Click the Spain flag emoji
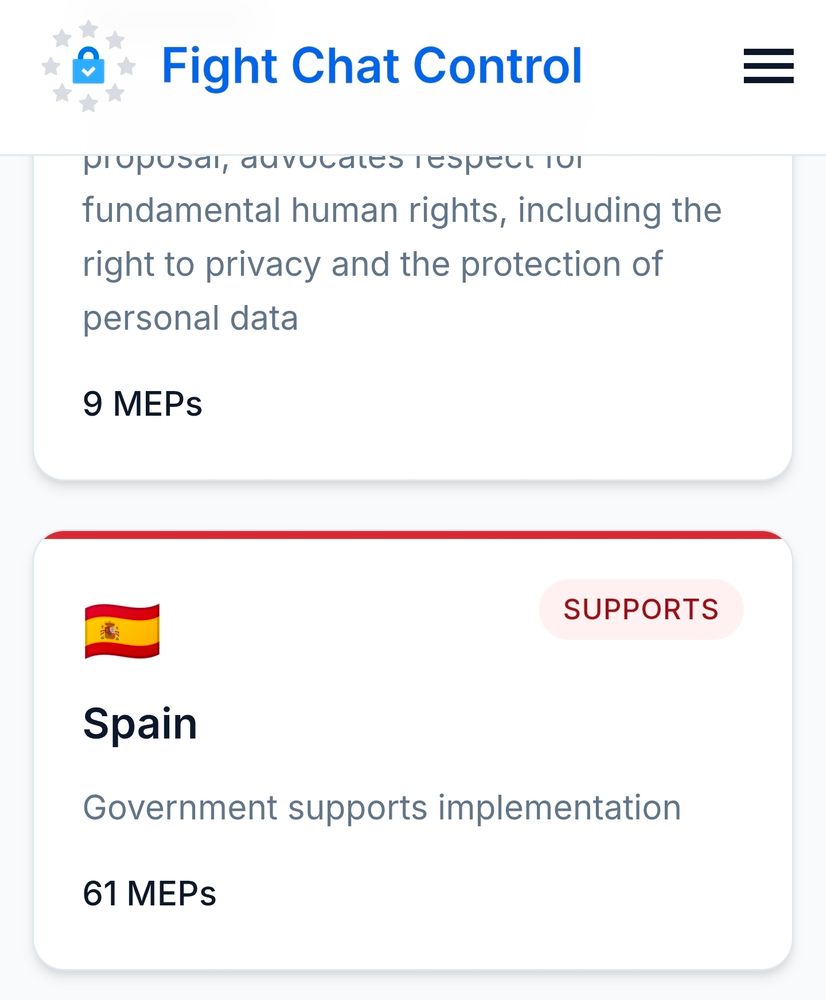The image size is (826, 1000). click(122, 631)
